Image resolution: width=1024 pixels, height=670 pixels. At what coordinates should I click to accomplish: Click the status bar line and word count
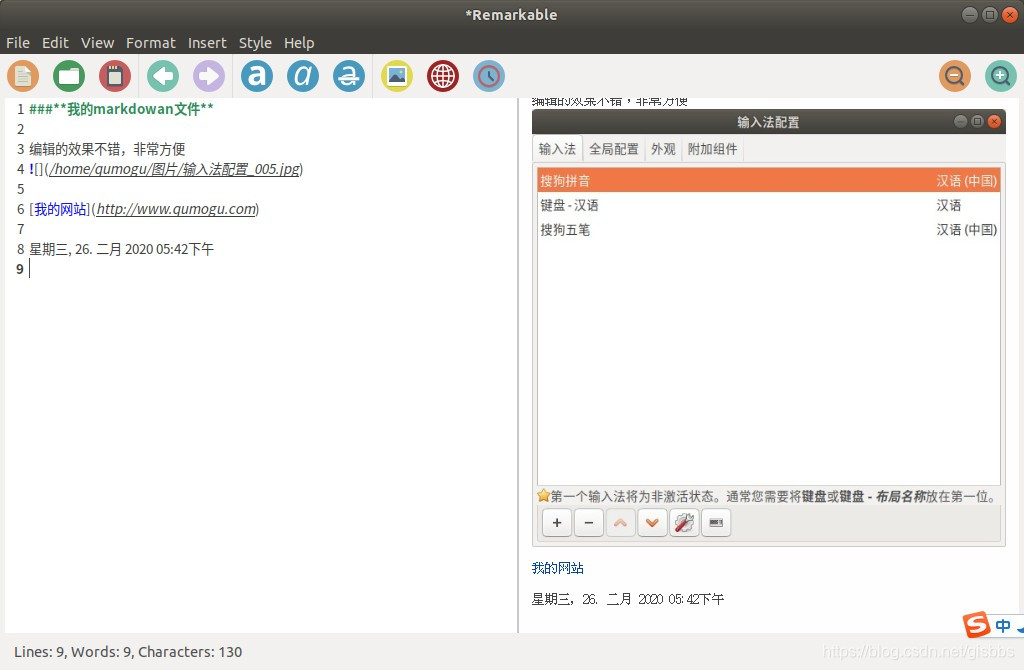click(x=128, y=652)
